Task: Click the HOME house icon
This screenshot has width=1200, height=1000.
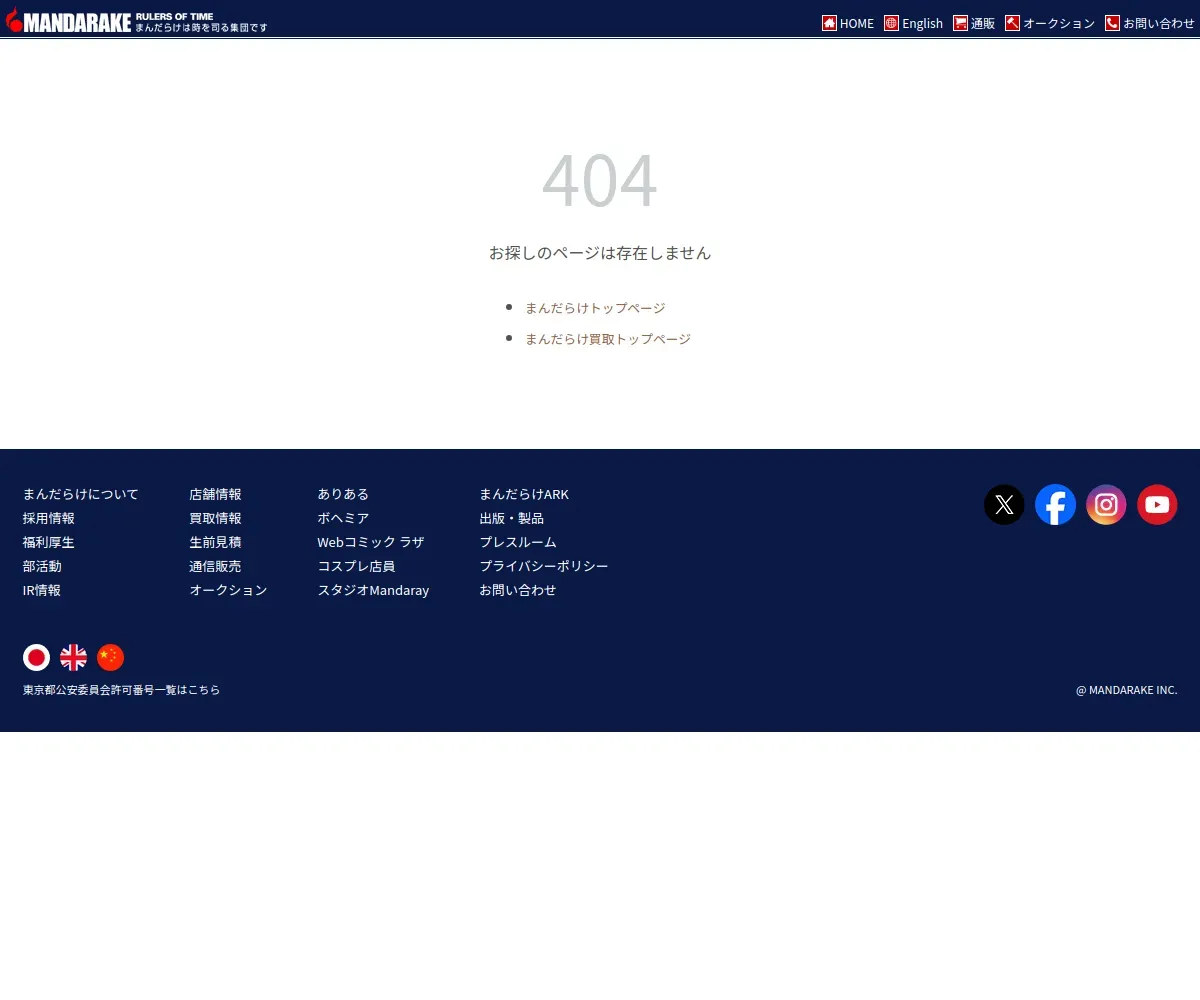Action: (x=829, y=23)
